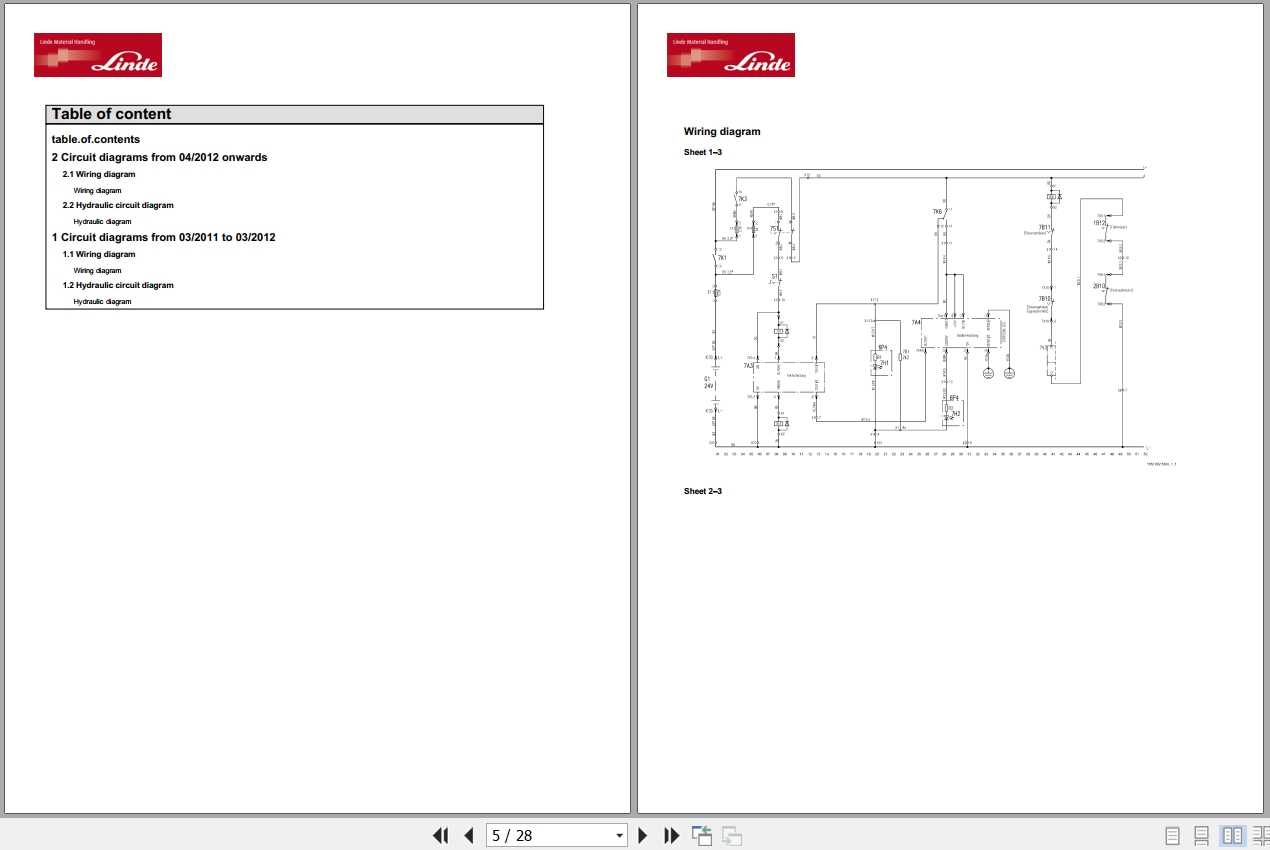This screenshot has width=1270, height=850.
Task: Open the '1.1 Wiring diagram' contents entry
Action: coord(99,254)
